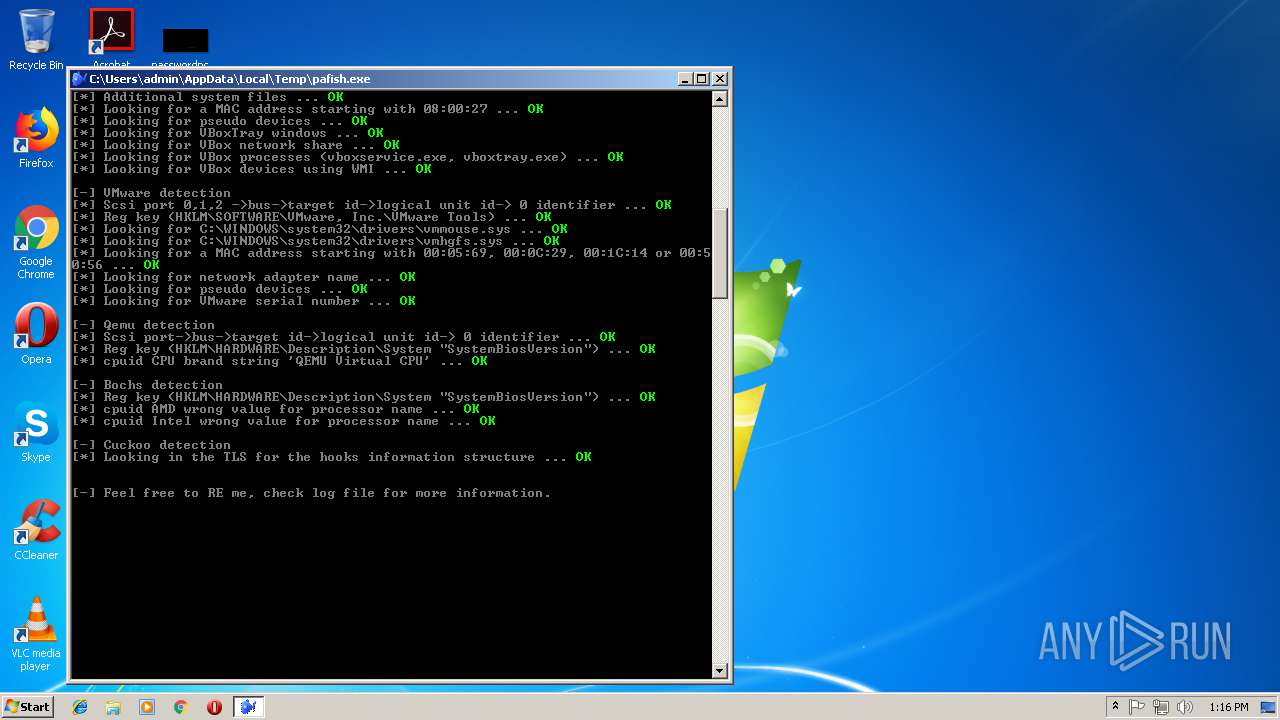Click 'cpuid CPU brand string' line

tap(279, 361)
